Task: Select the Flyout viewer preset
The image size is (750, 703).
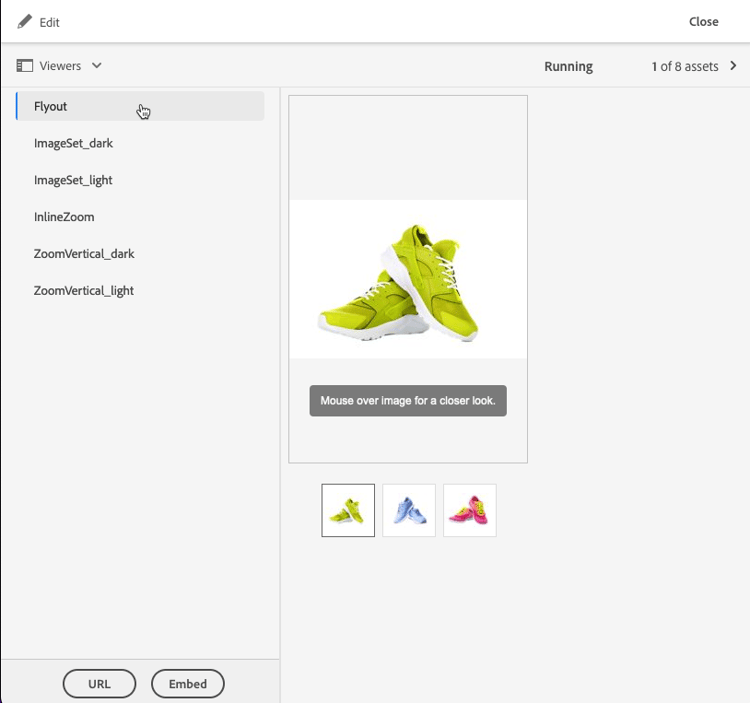Action: (x=140, y=106)
